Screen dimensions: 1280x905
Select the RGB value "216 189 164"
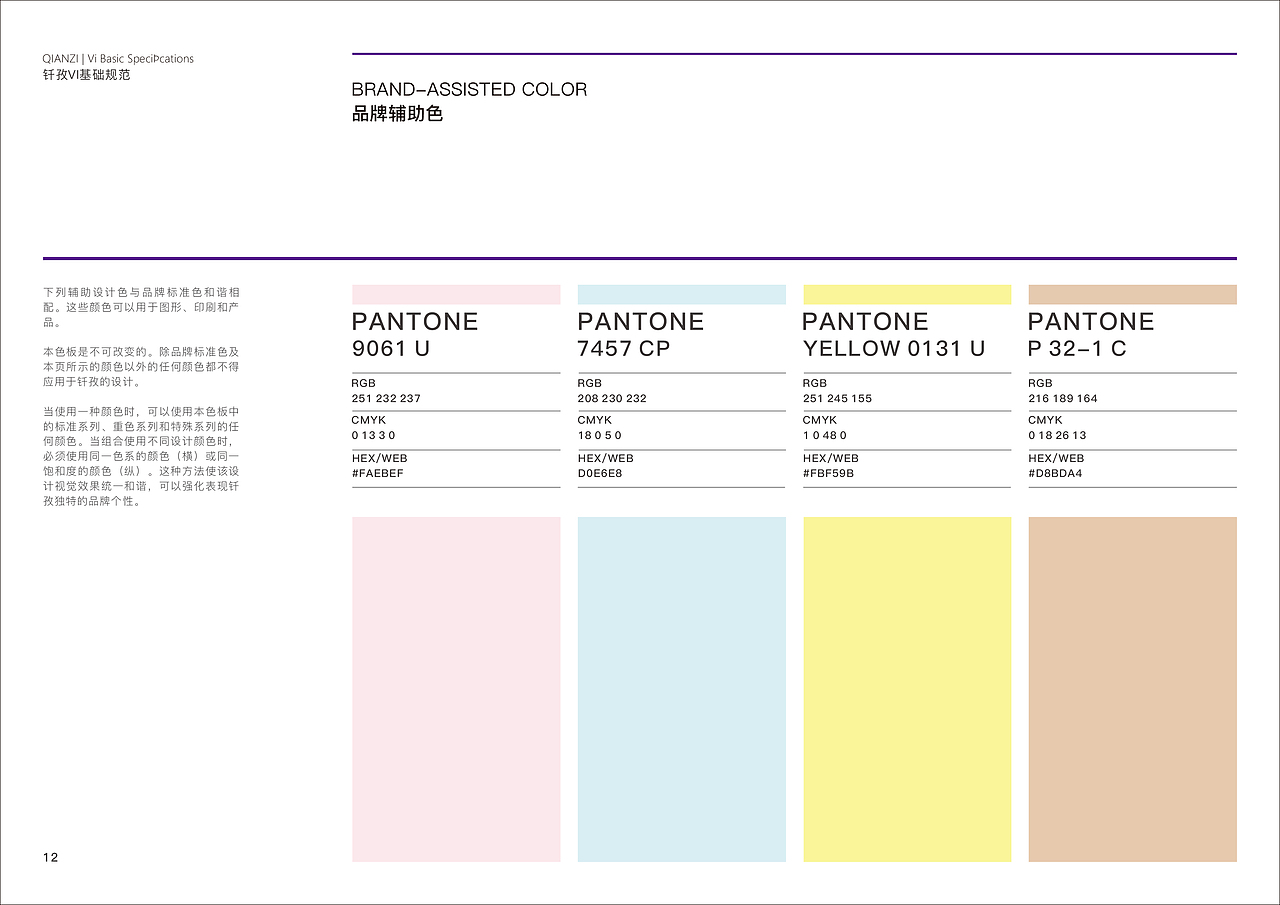pyautogui.click(x=1063, y=398)
